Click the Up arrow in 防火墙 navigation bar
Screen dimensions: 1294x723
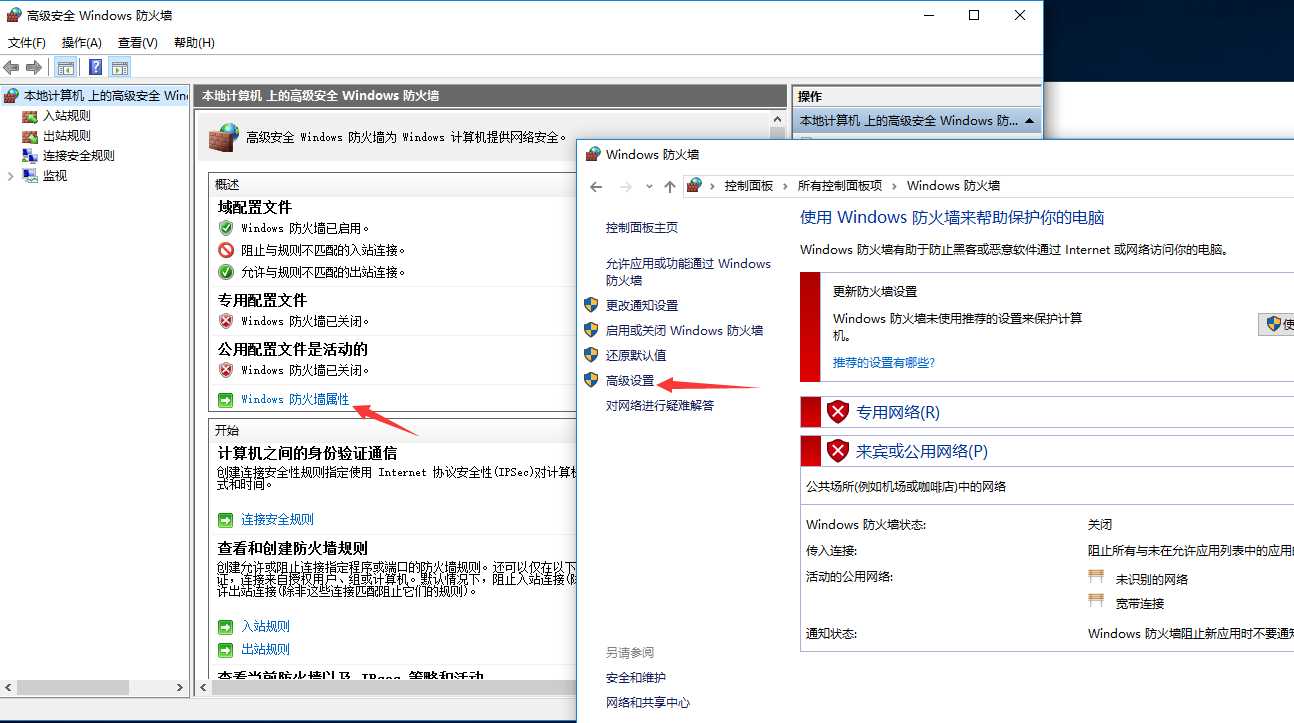(x=670, y=187)
